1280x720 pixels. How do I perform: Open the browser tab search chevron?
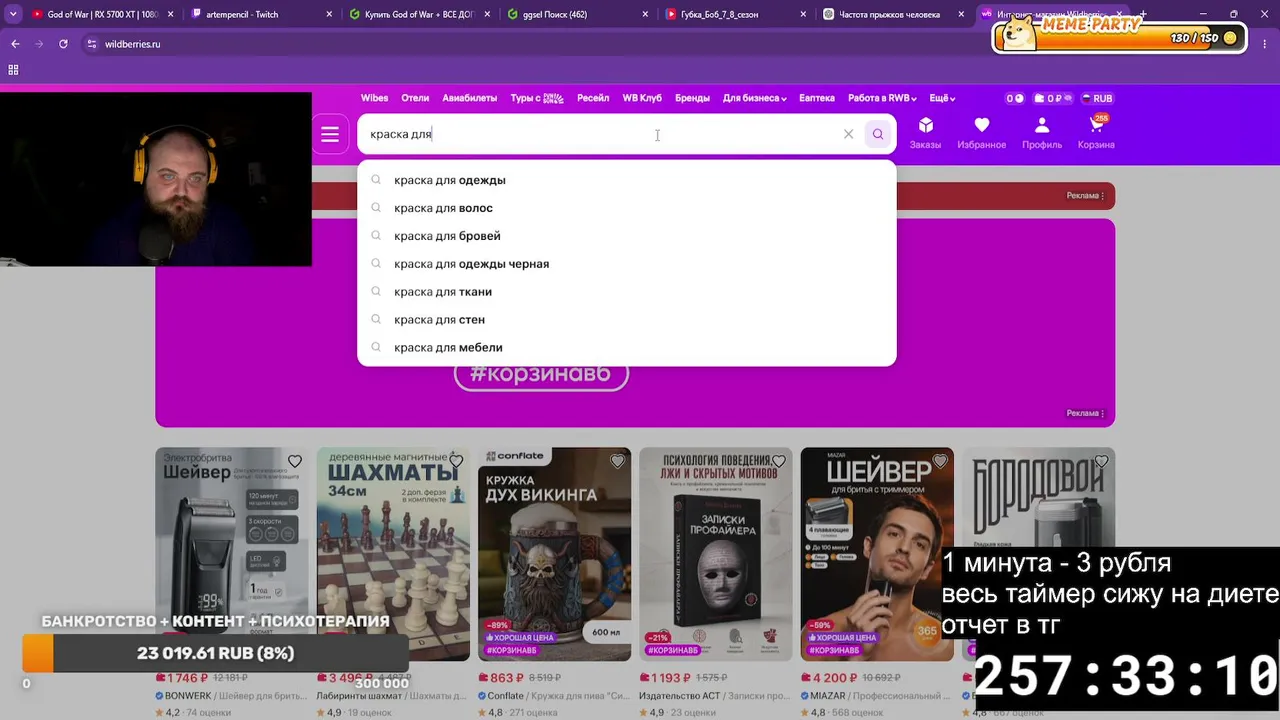[x=13, y=14]
